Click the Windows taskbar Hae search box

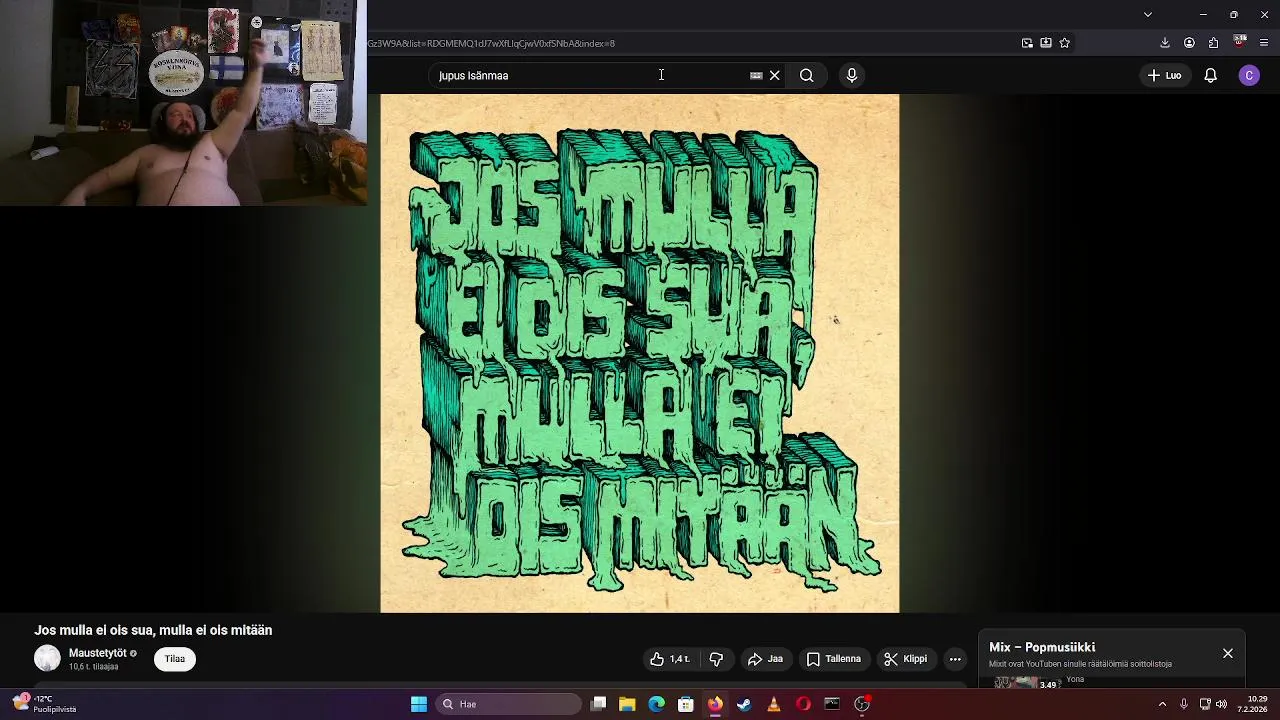pyautogui.click(x=510, y=704)
